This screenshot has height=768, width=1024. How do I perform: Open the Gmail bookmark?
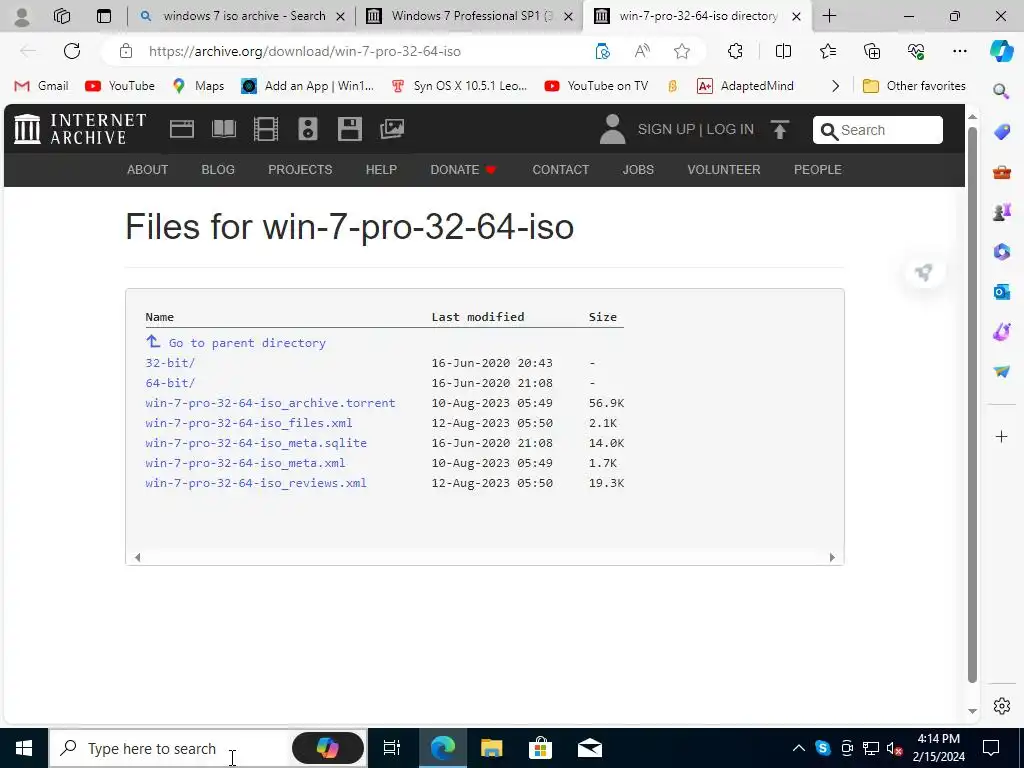tap(41, 86)
